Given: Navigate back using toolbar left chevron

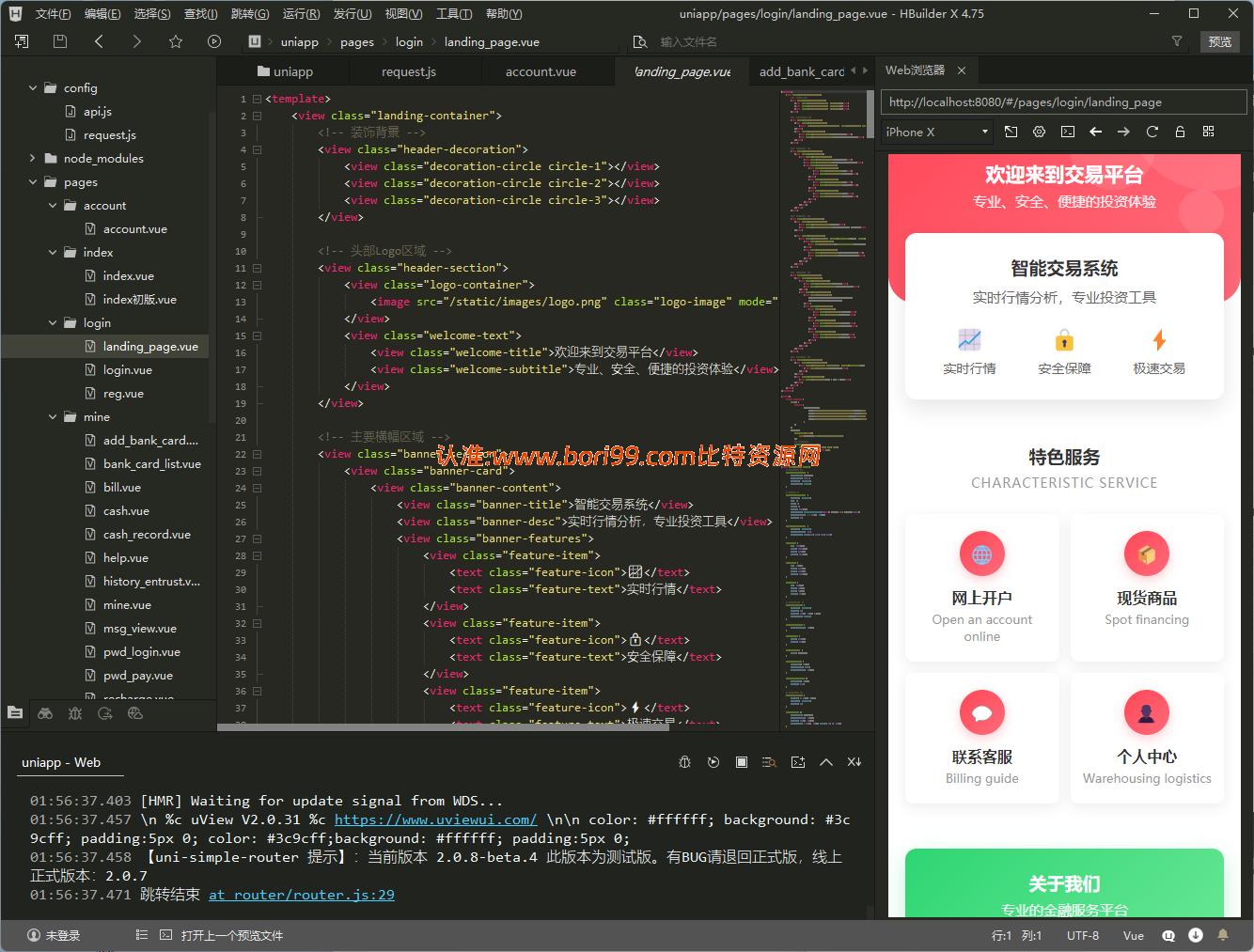Looking at the screenshot, I should [x=99, y=41].
